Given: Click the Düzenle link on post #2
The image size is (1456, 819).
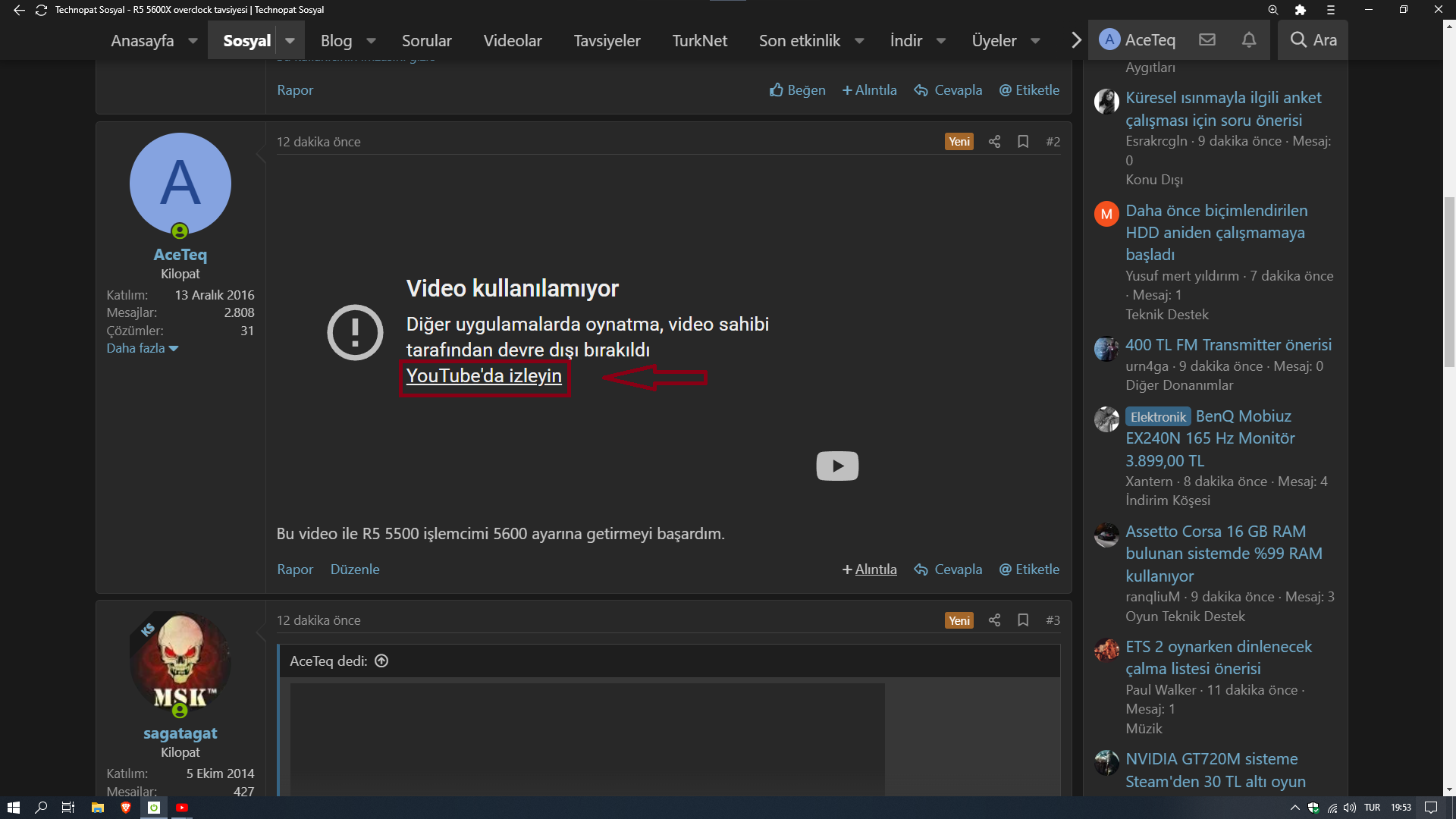Looking at the screenshot, I should point(355,570).
